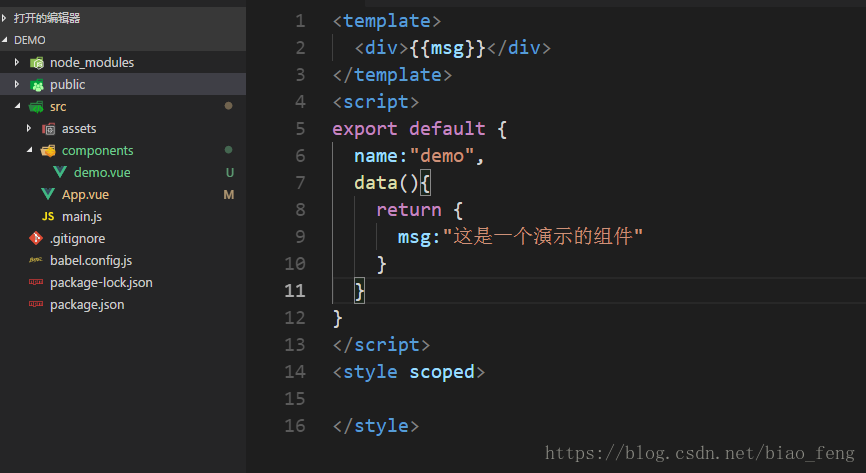Click the git icon beside .gitignore
Image resolution: width=866 pixels, height=473 pixels.
36,238
